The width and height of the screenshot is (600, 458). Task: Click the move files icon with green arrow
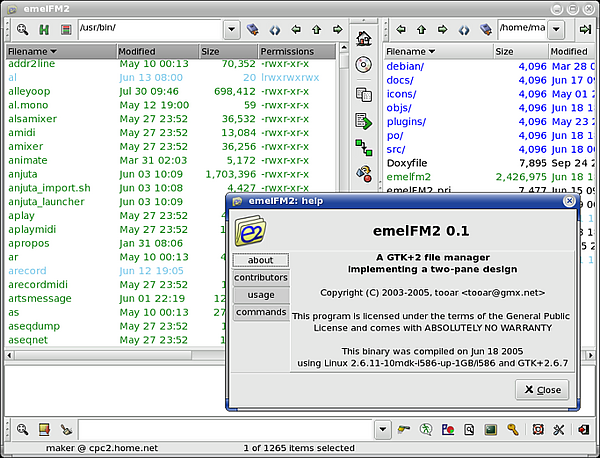(x=364, y=121)
